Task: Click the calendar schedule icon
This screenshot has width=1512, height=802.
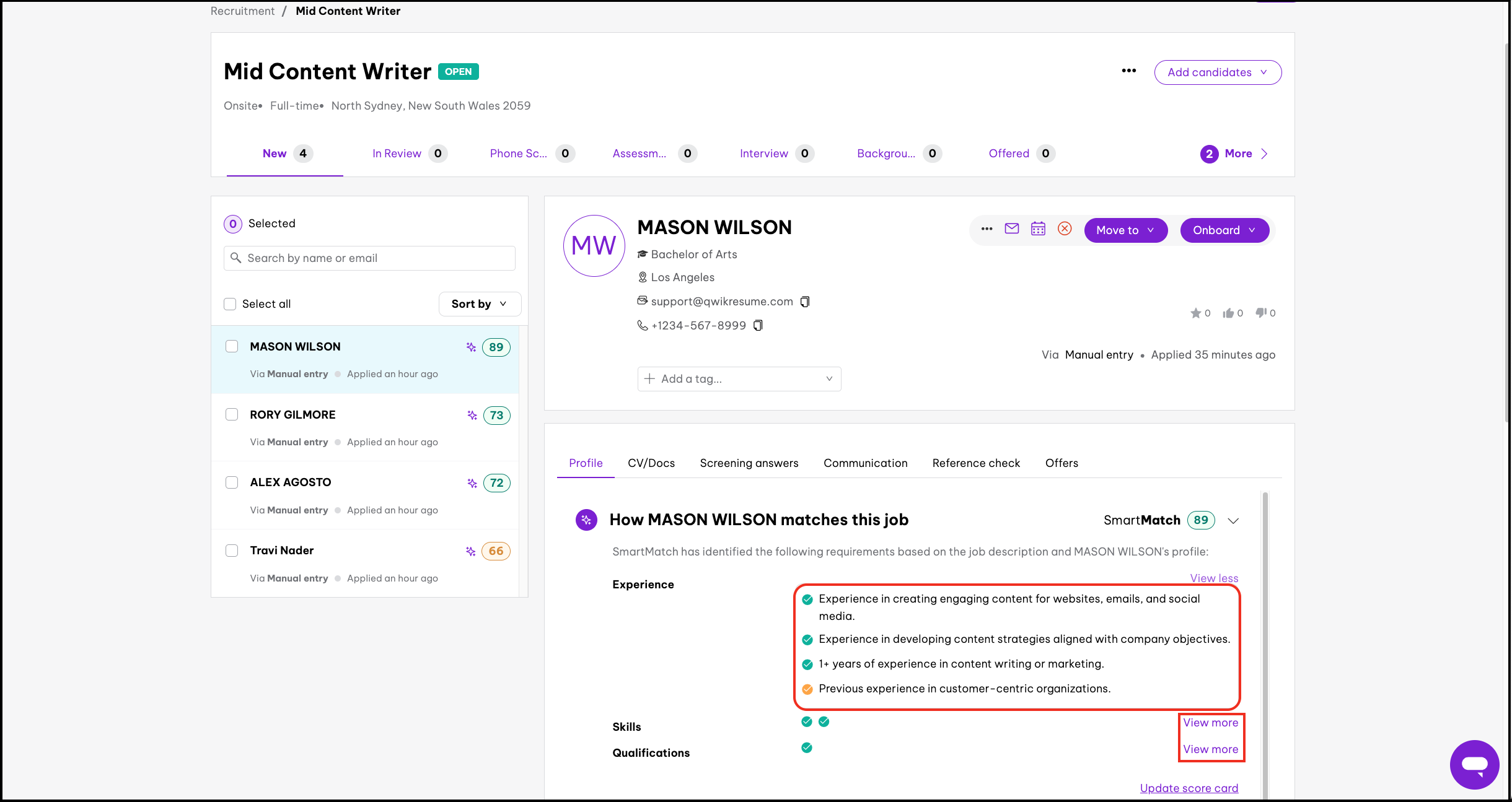Action: click(1038, 229)
